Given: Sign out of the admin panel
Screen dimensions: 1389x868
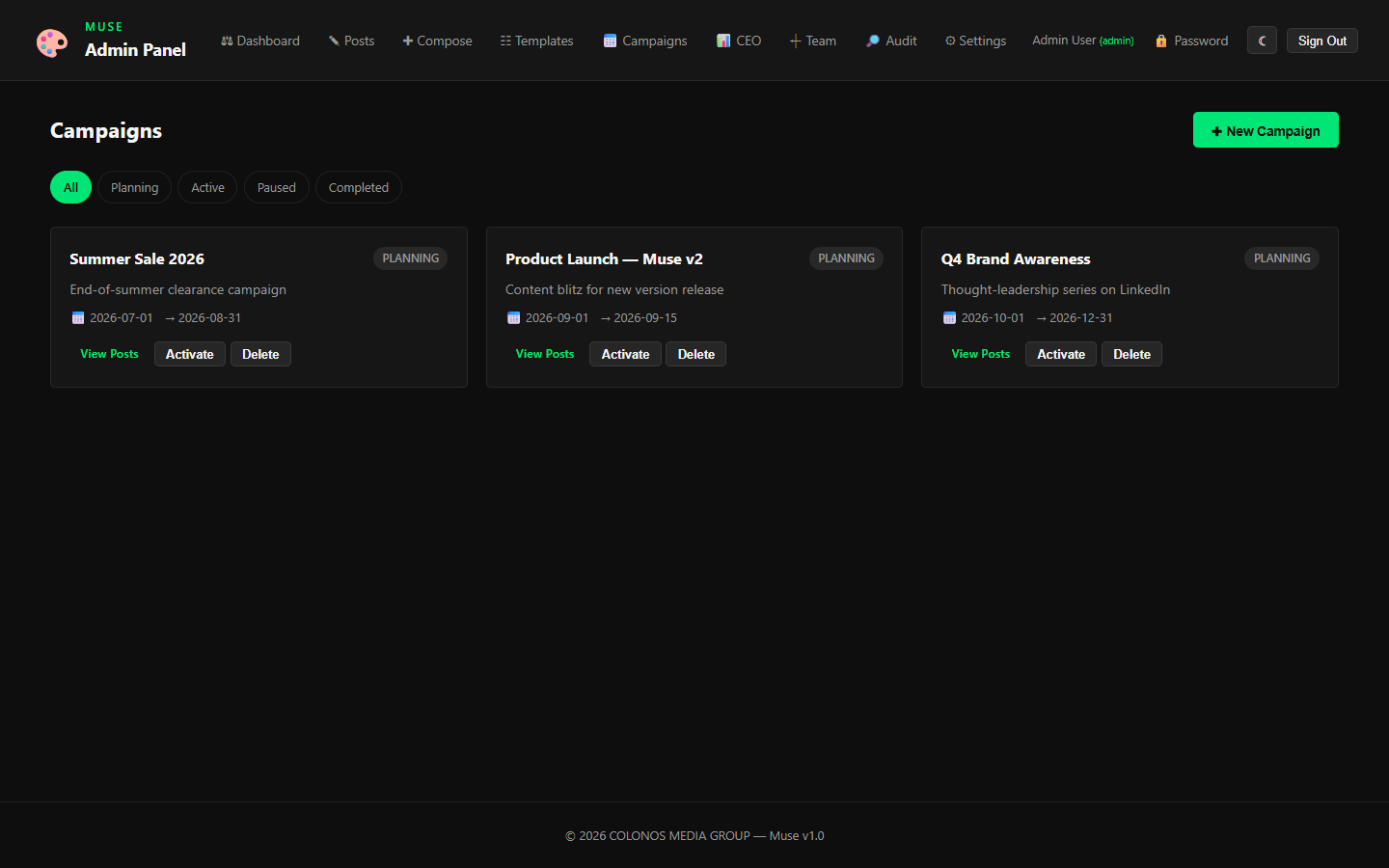Looking at the screenshot, I should (1321, 41).
